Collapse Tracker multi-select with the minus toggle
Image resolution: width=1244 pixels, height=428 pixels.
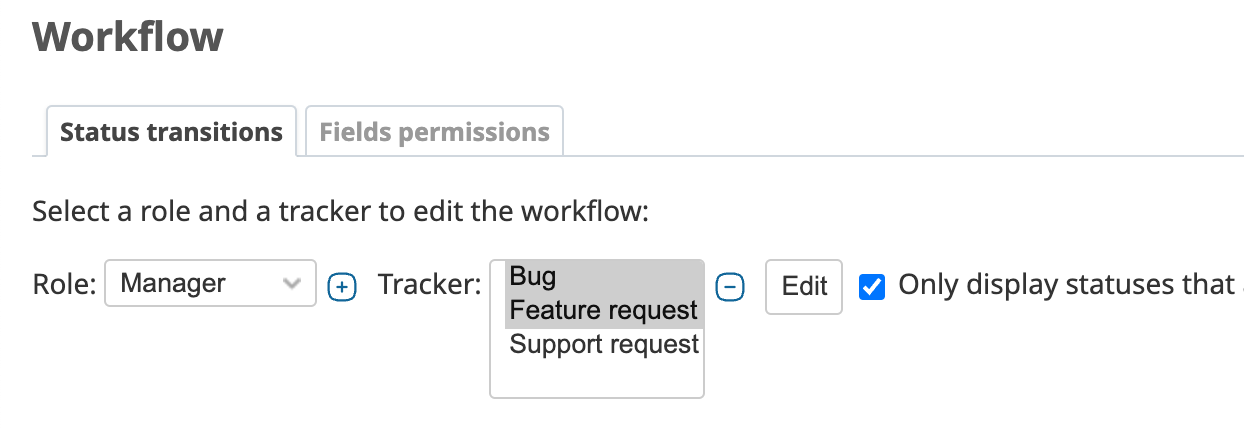pyautogui.click(x=732, y=287)
